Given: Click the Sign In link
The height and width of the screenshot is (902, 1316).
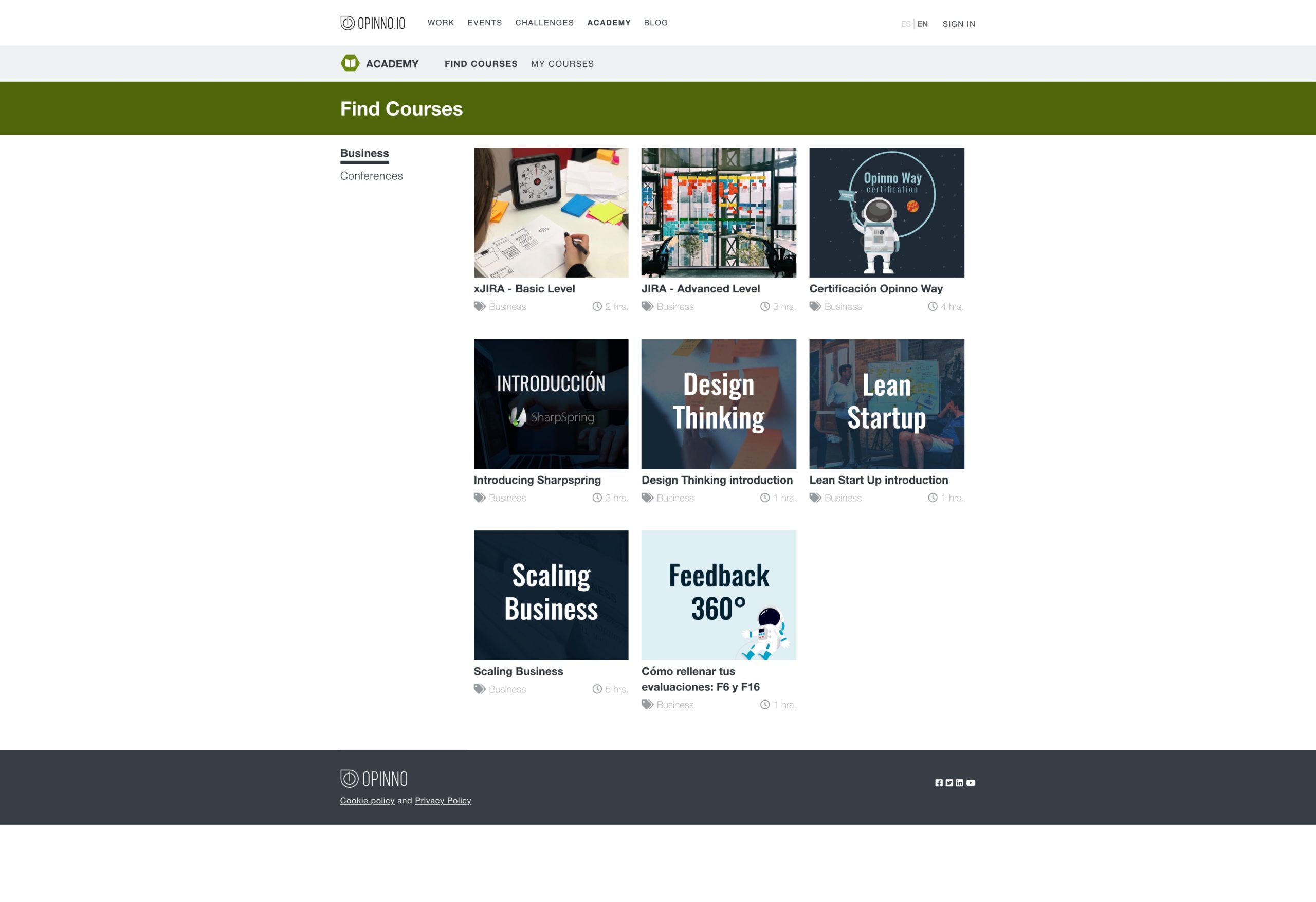Looking at the screenshot, I should (959, 24).
